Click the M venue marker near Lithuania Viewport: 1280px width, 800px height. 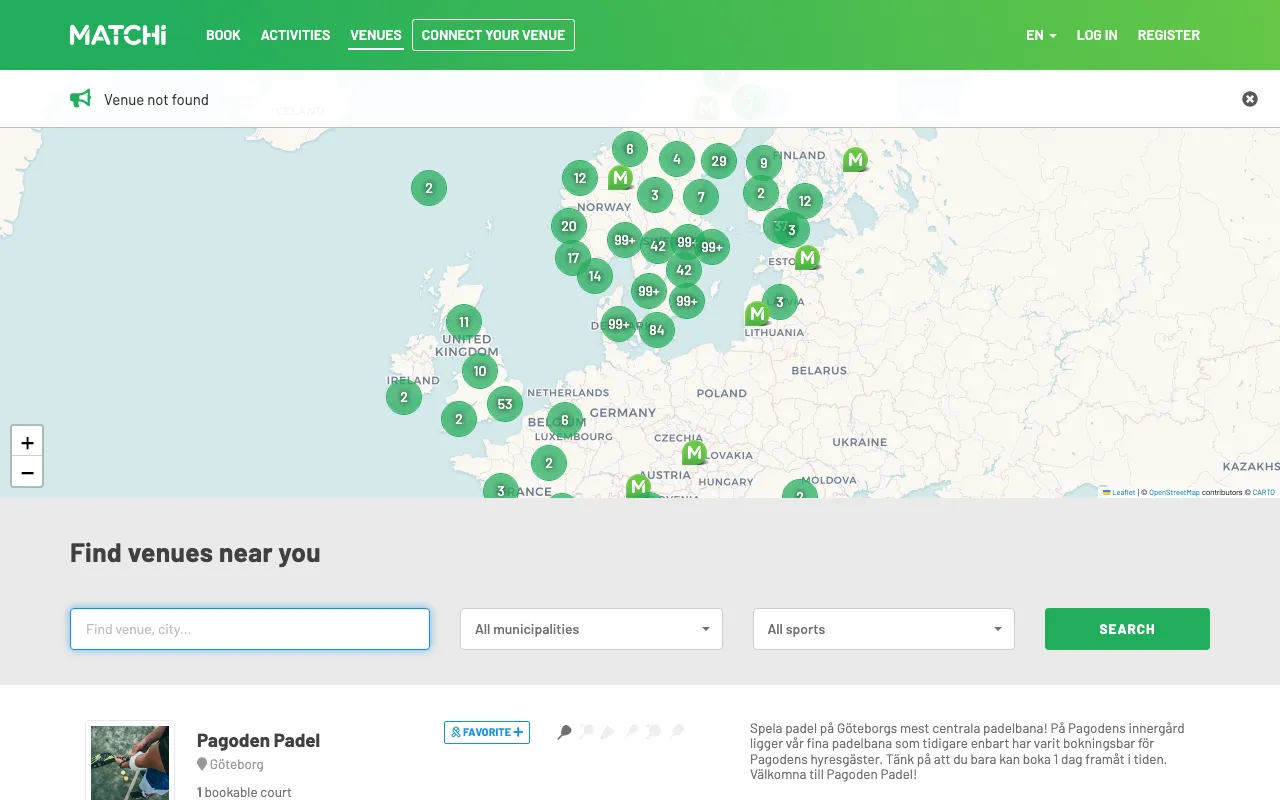757,314
